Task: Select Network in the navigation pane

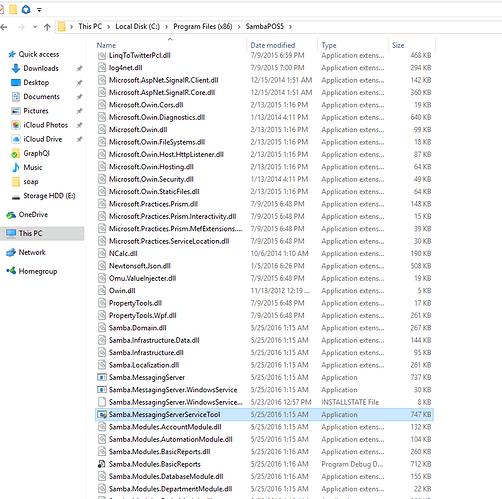Action: [x=32, y=252]
